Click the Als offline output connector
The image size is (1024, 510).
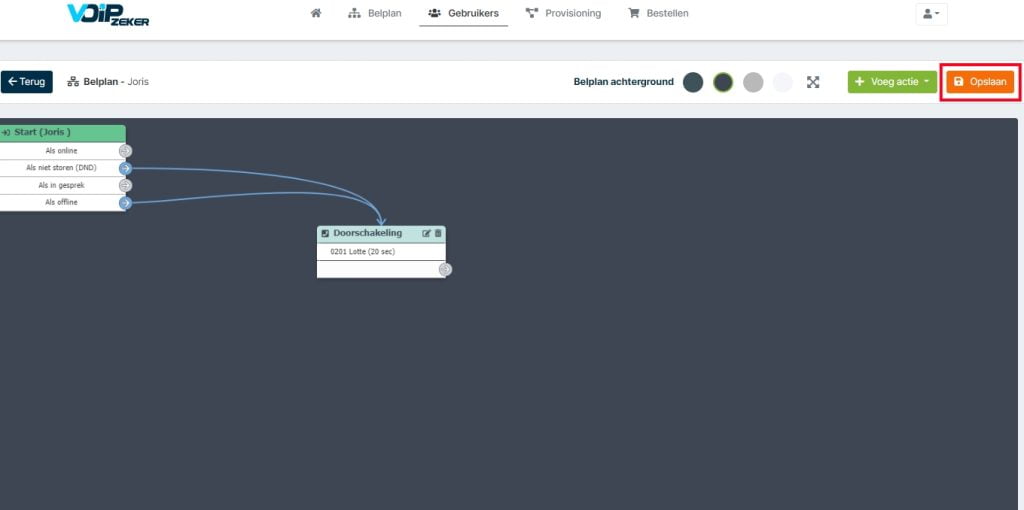[125, 203]
